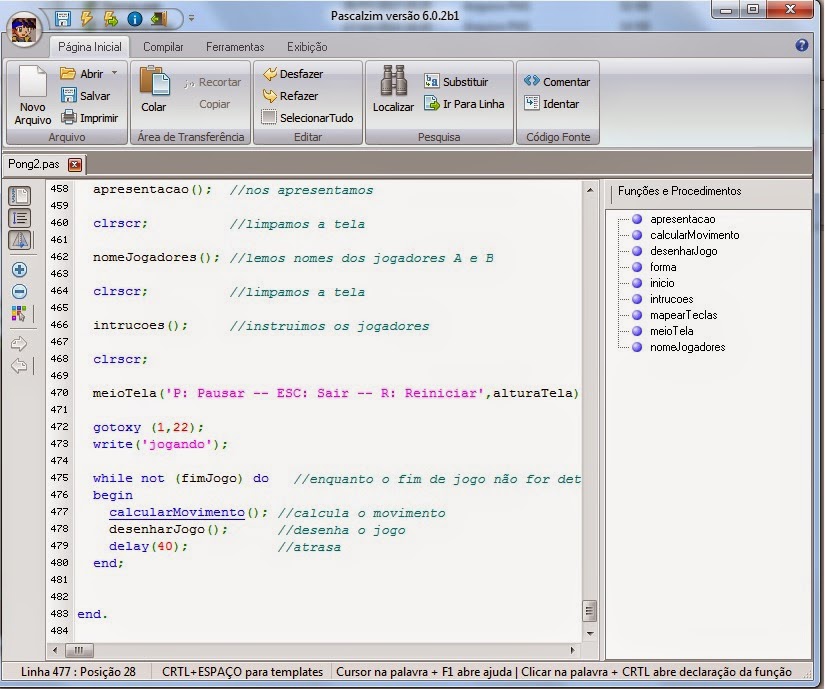The width and height of the screenshot is (825, 689).
Task: Select calcularMovimento in functions list
Action: [x=695, y=235]
